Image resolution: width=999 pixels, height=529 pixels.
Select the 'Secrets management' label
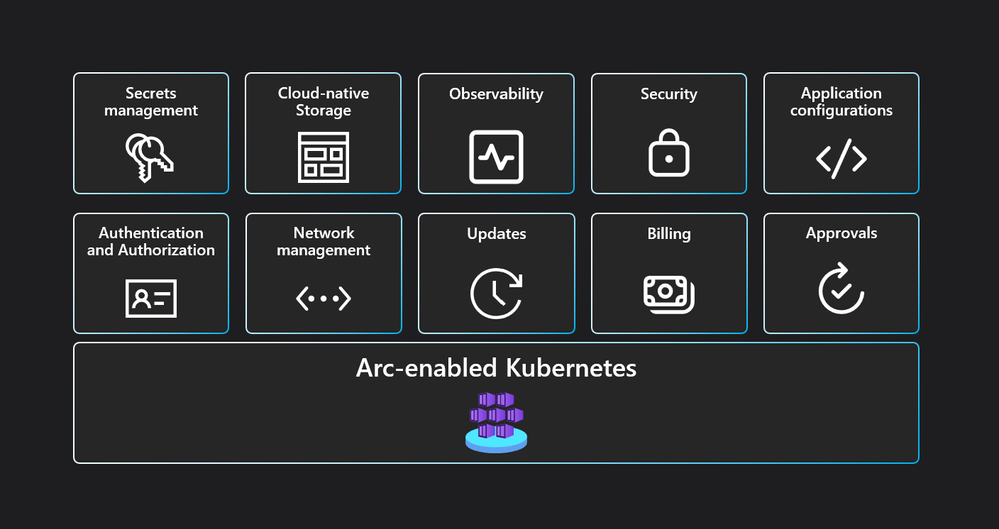point(151,102)
